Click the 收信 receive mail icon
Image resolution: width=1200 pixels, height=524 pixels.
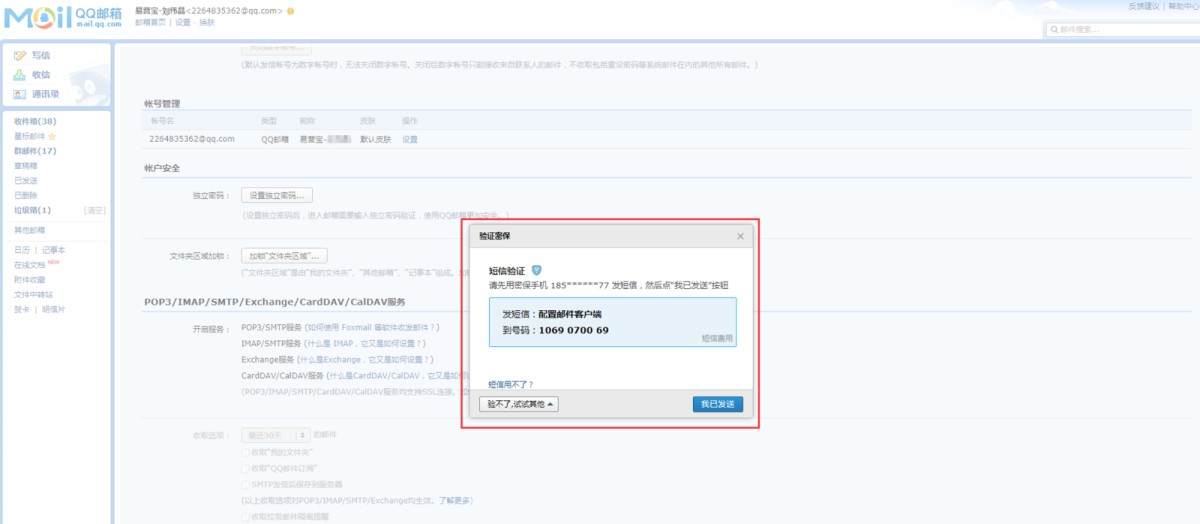click(20, 75)
